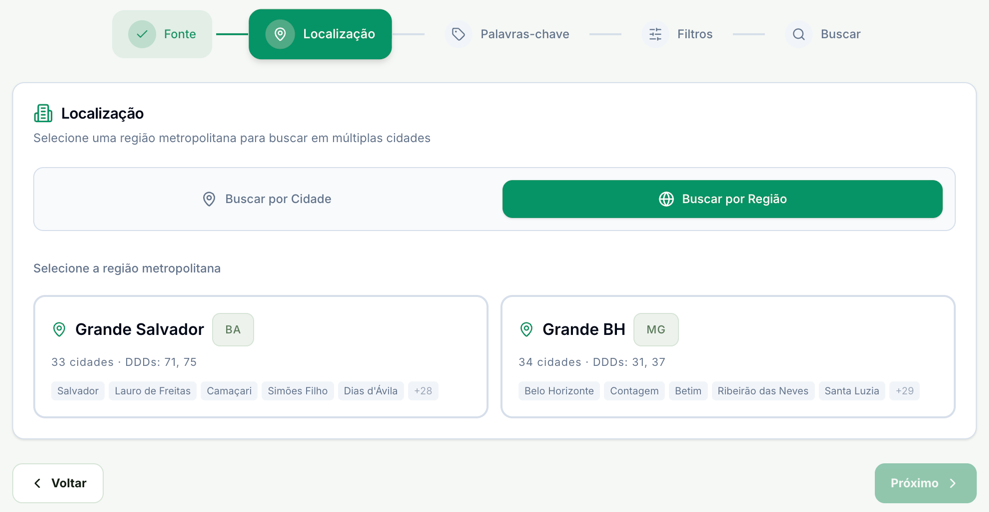Click '33 cidades · DDDs: 71, 75' text
The image size is (989, 512).
click(124, 363)
